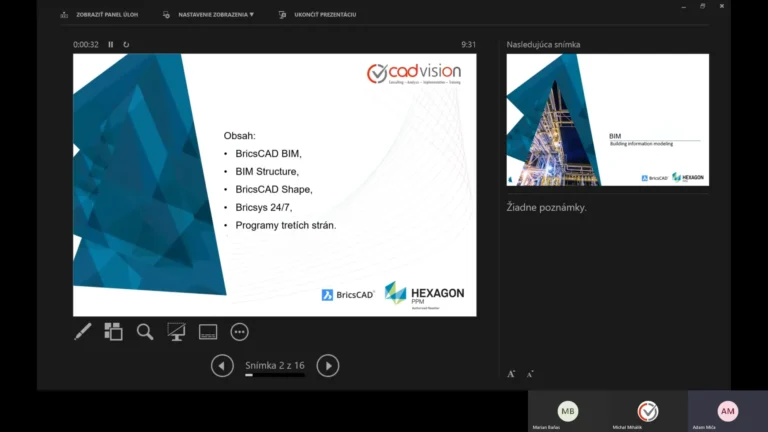768x432 pixels.
Task: Click the elapsed time 0:00:32
Action: (86, 44)
